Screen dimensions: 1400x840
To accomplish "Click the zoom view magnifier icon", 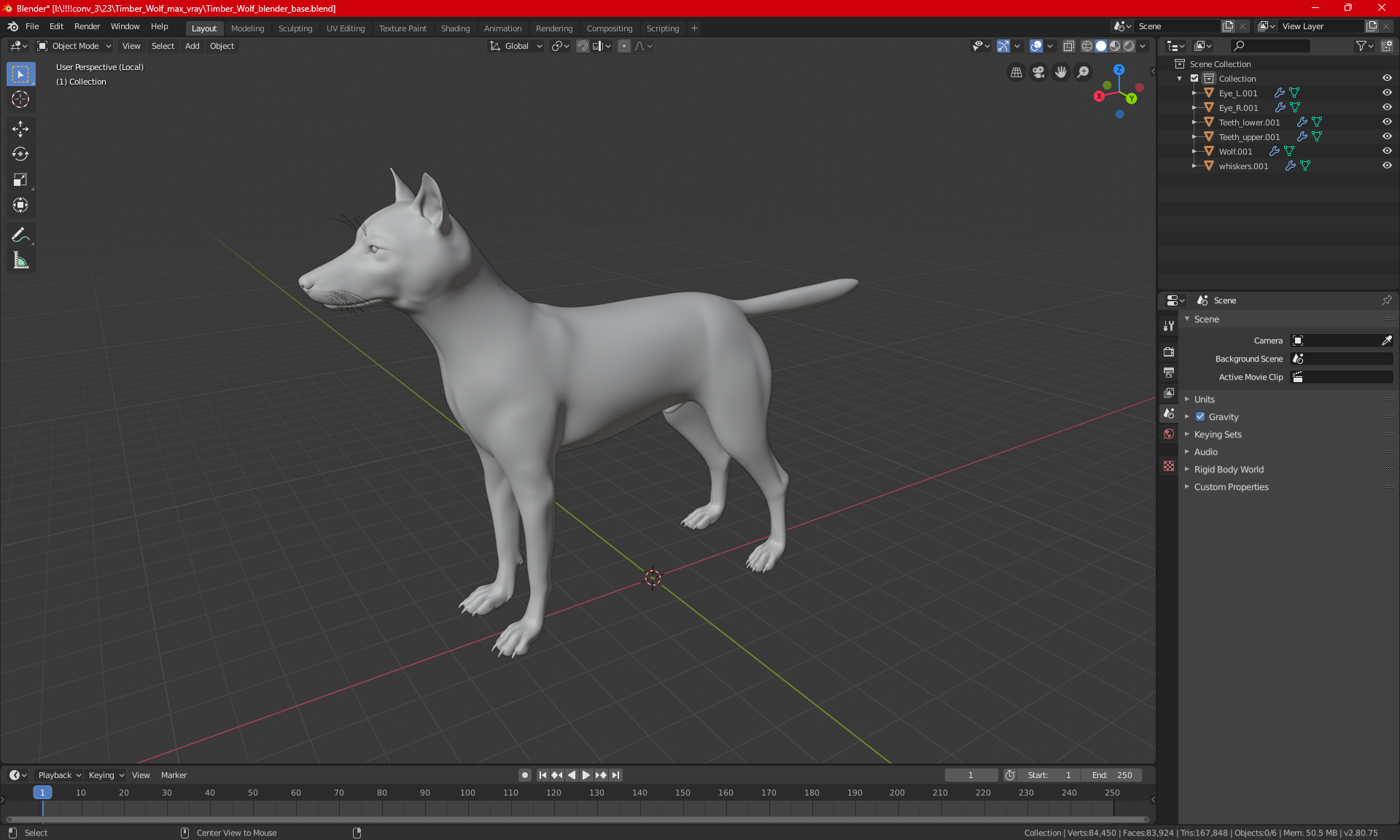I will [1084, 72].
